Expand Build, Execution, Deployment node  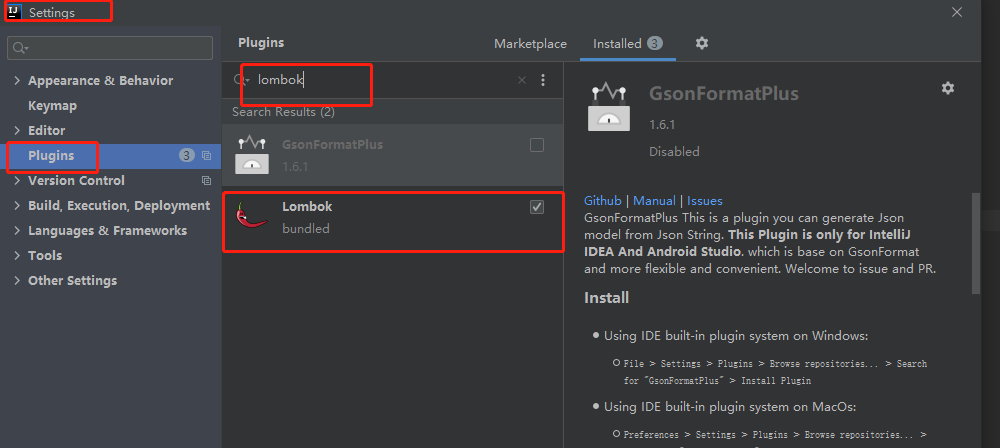pos(17,205)
